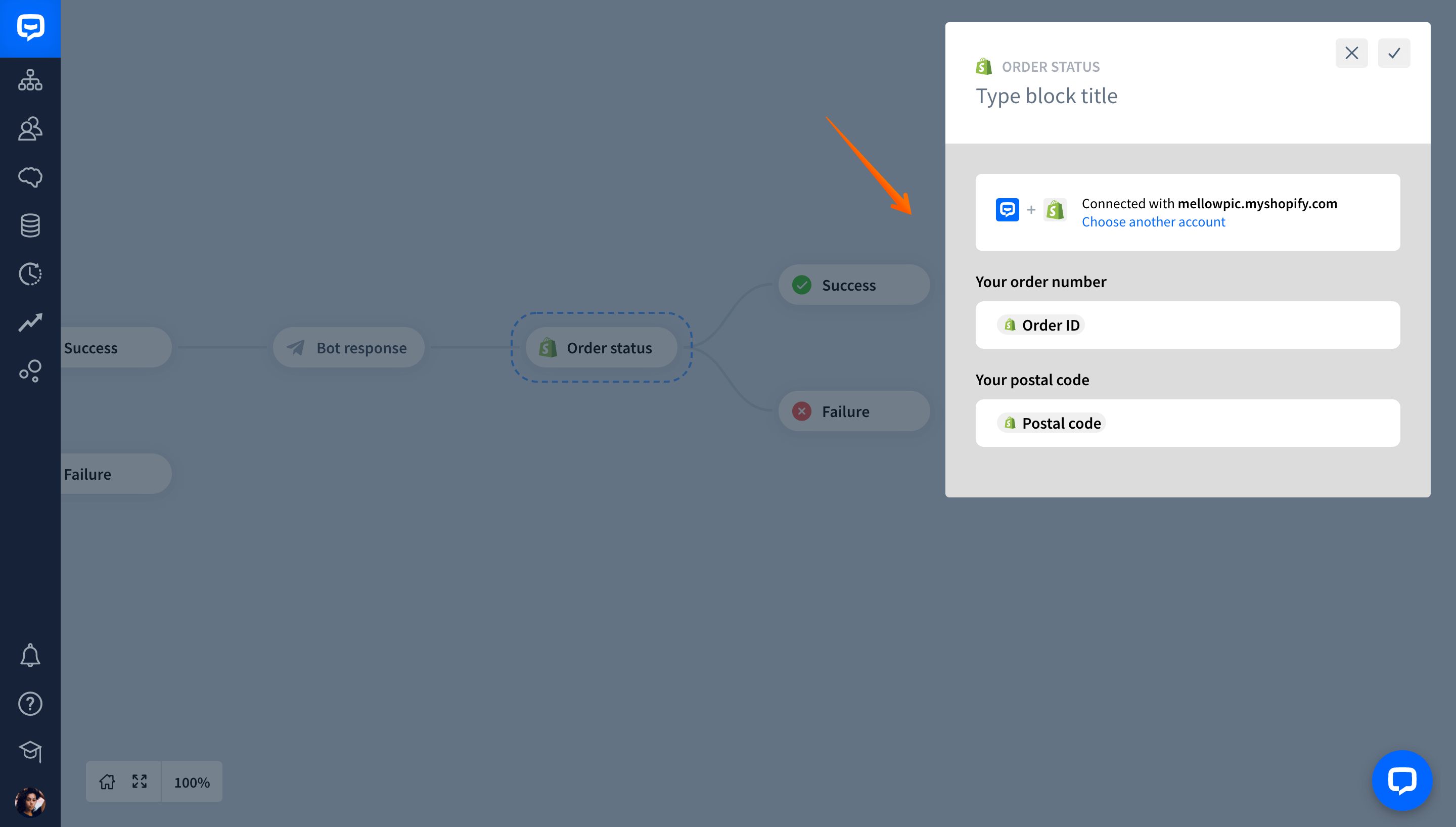Open the Users section sidebar icon
1456x827 pixels.
[x=30, y=129]
